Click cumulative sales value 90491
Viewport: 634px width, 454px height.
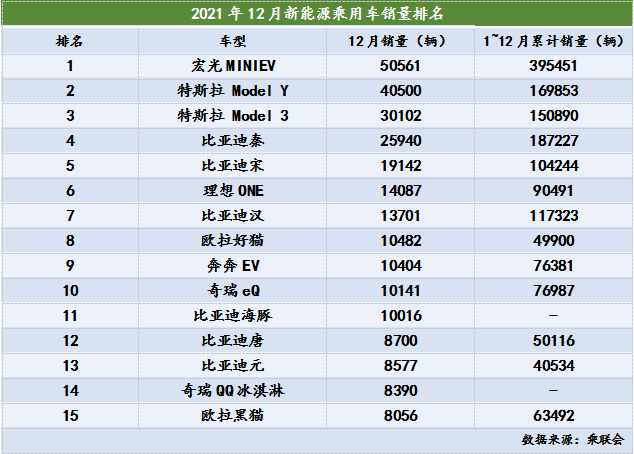[x=554, y=191]
